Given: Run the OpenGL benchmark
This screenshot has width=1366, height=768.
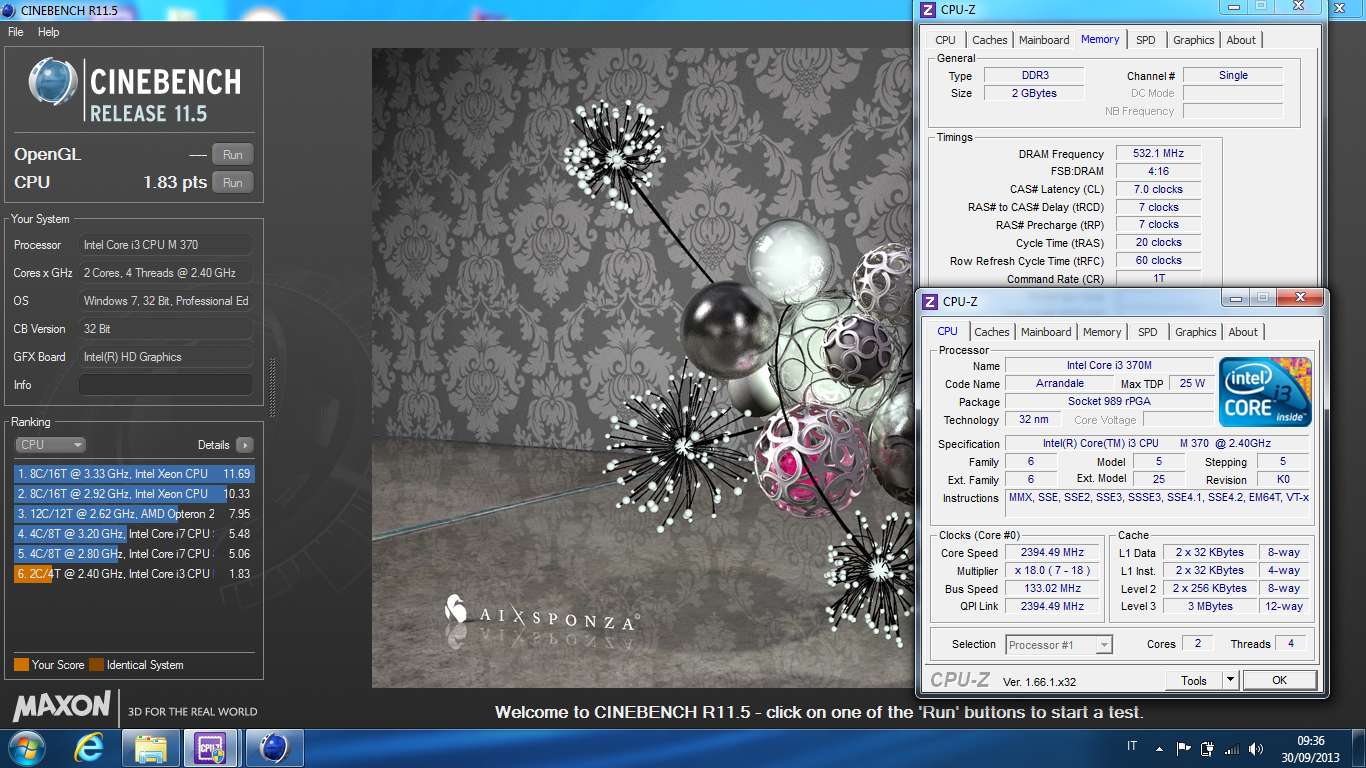Looking at the screenshot, I should tap(233, 154).
